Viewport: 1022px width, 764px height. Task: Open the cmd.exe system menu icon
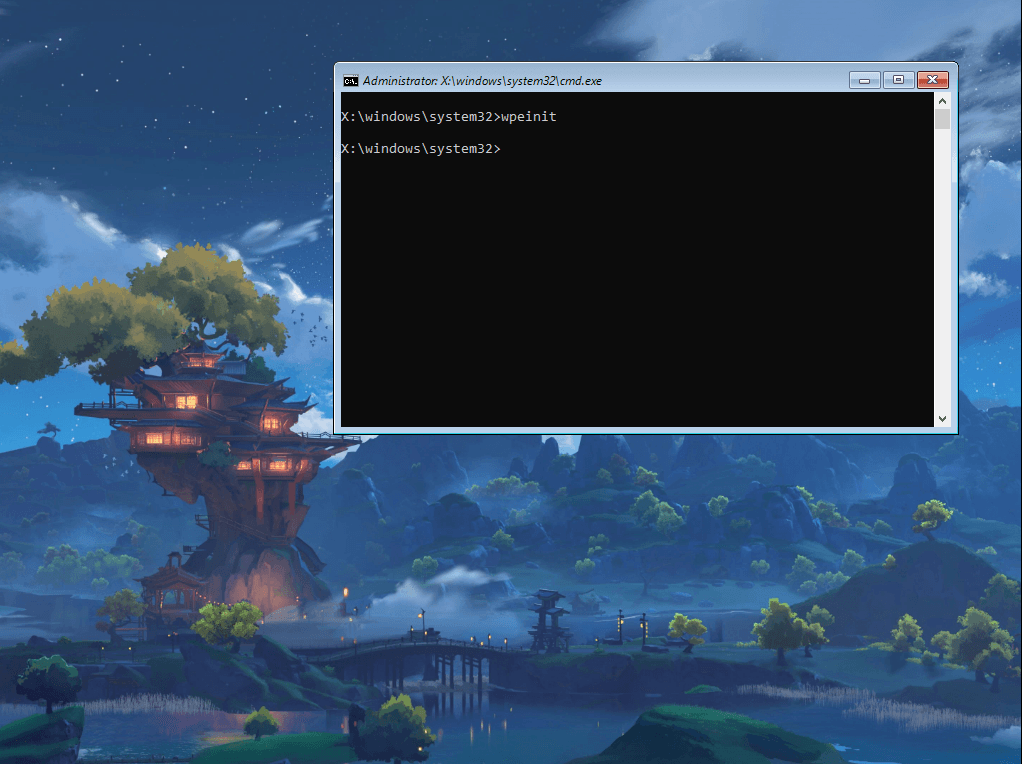(x=350, y=81)
